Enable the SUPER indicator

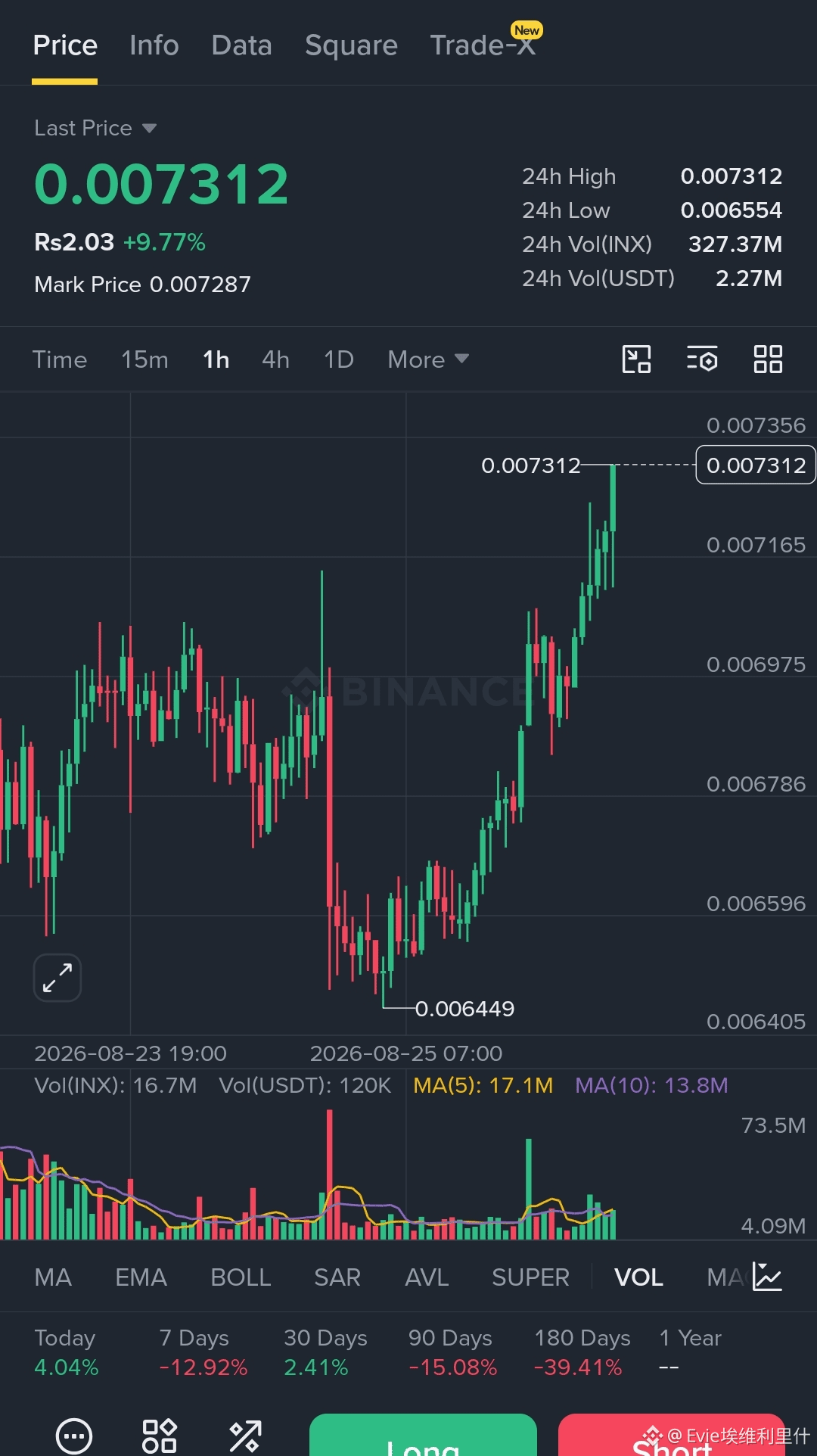coord(530,1277)
